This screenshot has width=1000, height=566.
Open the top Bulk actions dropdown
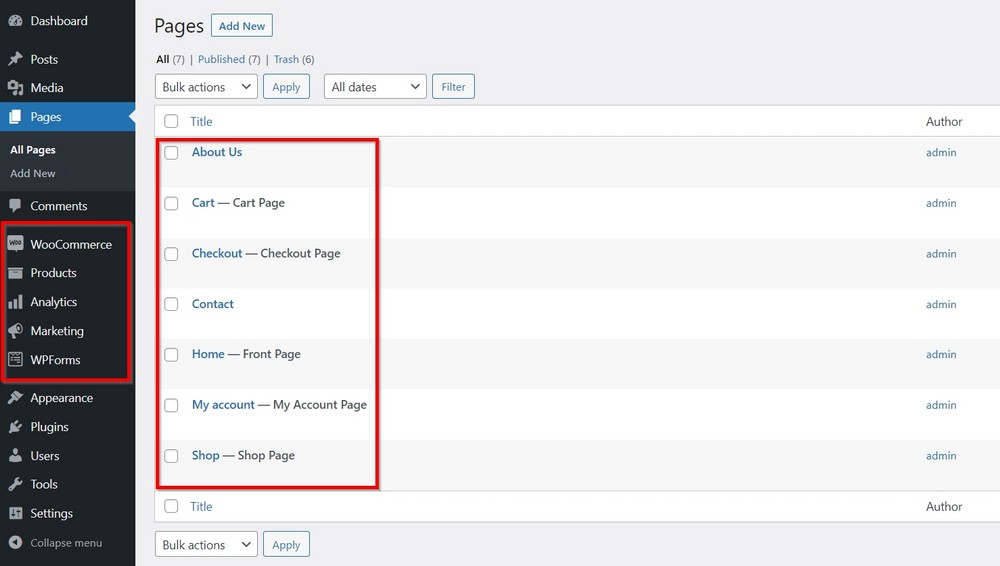point(206,87)
